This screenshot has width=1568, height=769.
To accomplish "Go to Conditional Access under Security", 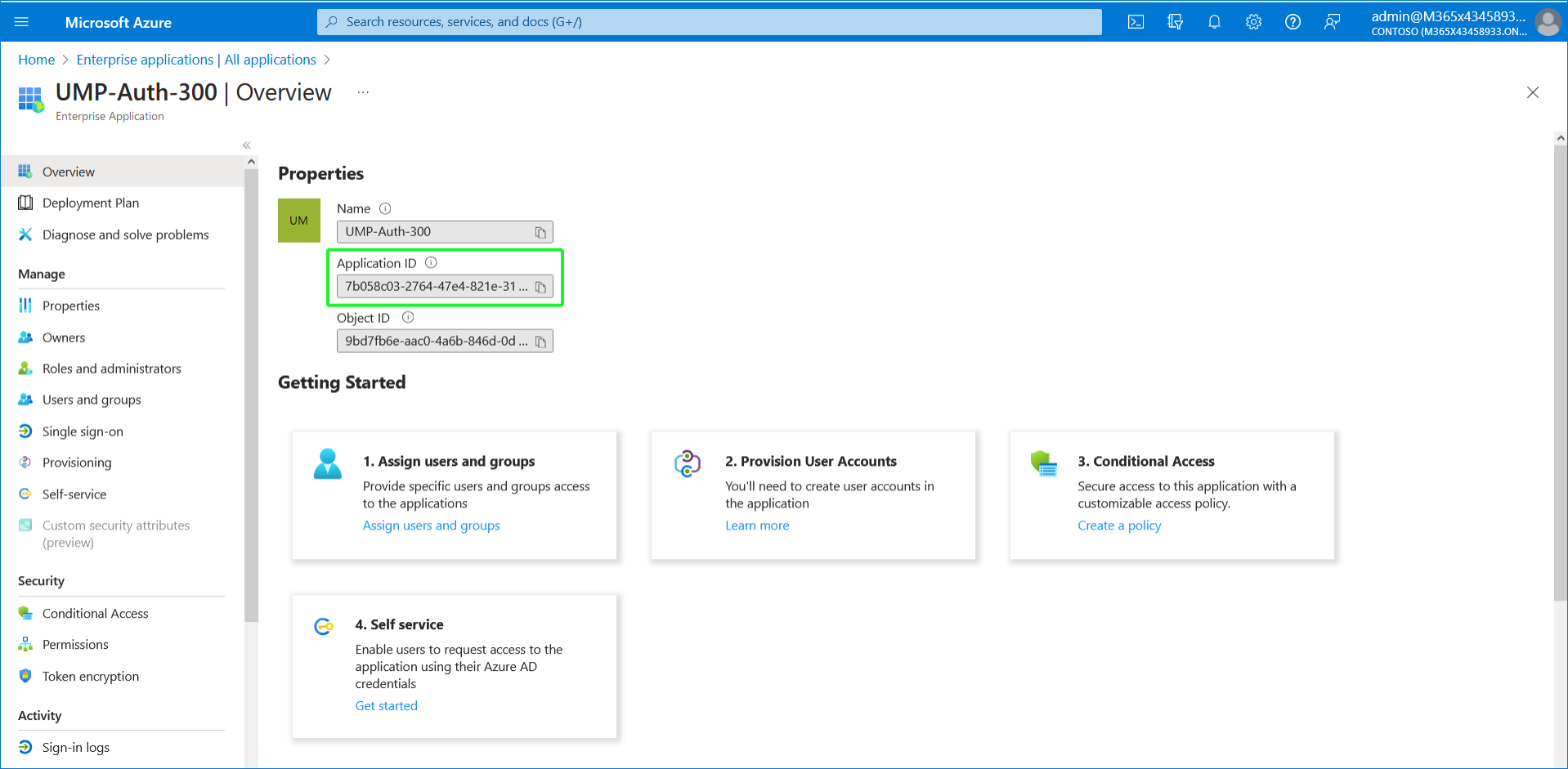I will pos(95,614).
